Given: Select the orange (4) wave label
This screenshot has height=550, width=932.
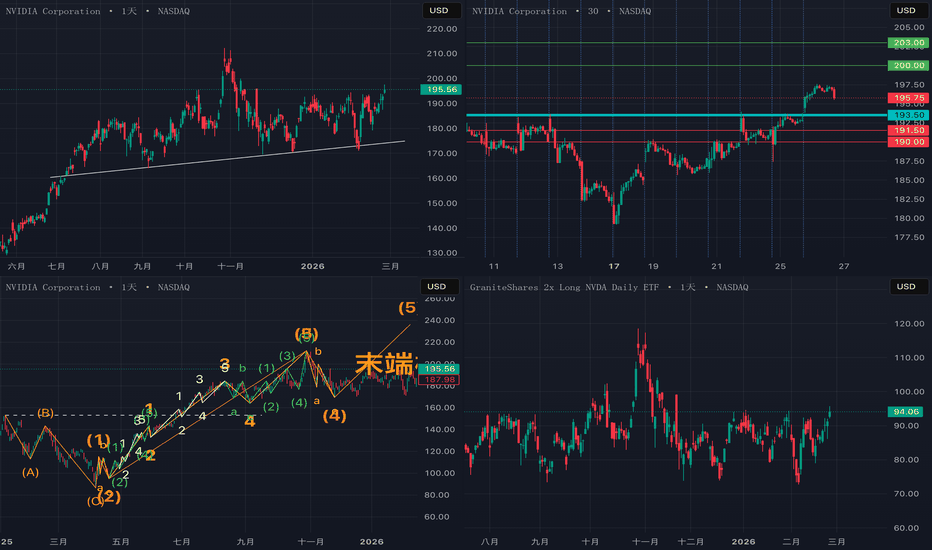Looking at the screenshot, I should coord(335,416).
